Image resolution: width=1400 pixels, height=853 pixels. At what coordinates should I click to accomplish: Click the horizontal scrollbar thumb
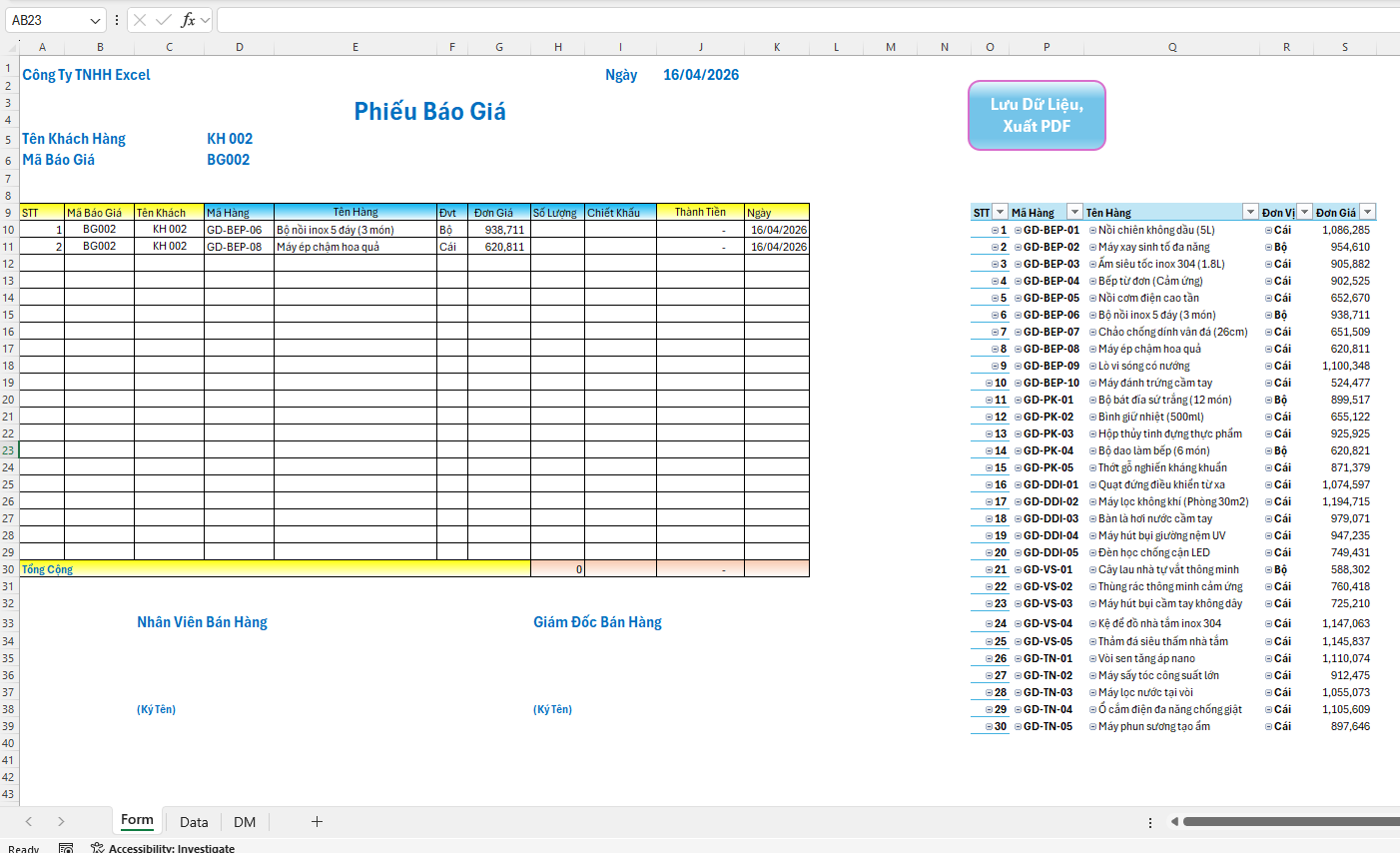[x=1288, y=822]
